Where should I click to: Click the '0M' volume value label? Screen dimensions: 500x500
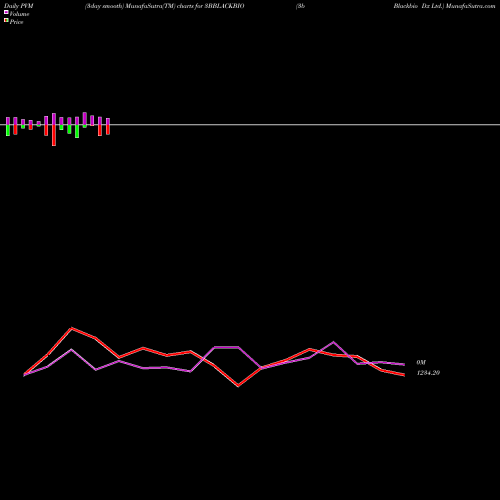421,362
